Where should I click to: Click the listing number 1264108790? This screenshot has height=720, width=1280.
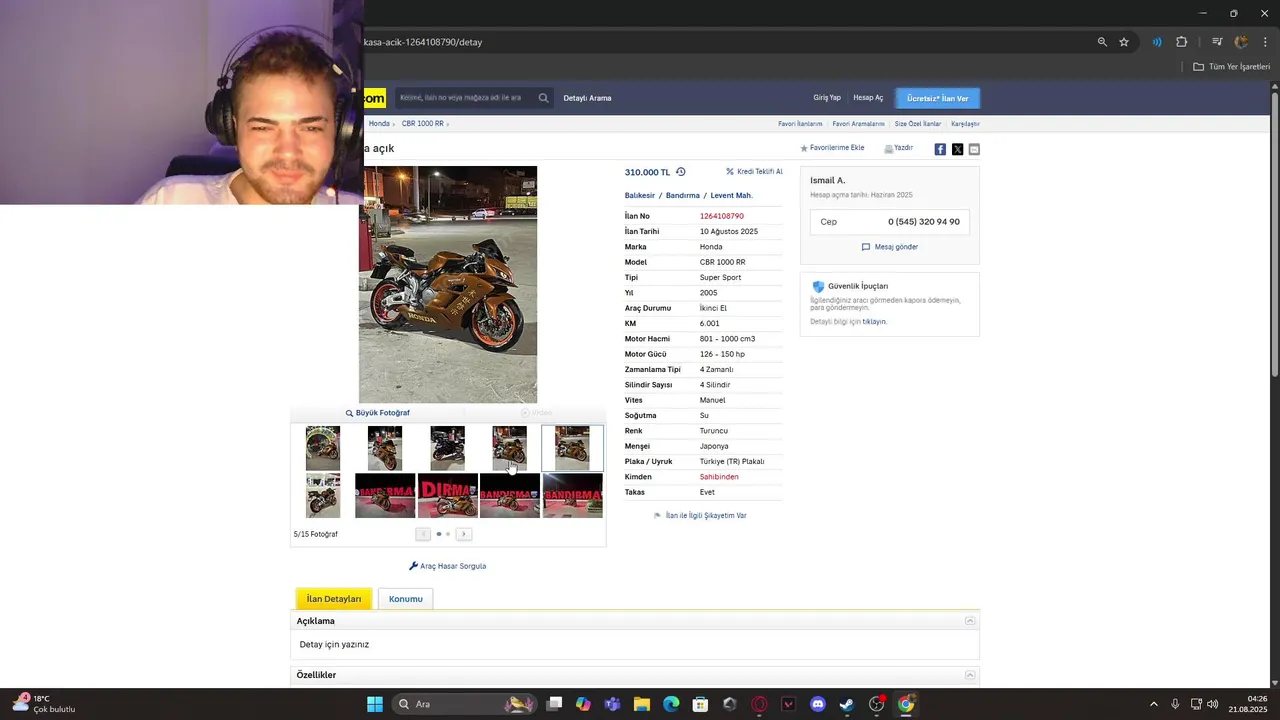tap(722, 216)
